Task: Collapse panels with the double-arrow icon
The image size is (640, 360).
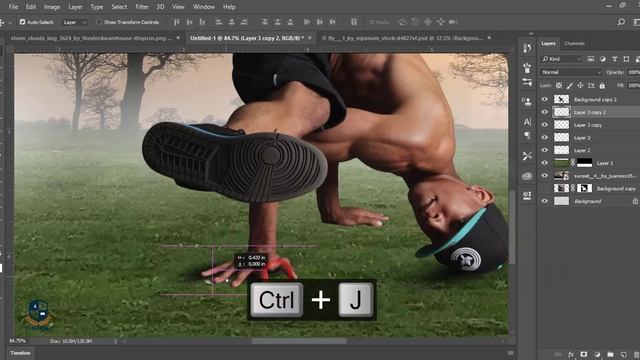Action: [531, 34]
